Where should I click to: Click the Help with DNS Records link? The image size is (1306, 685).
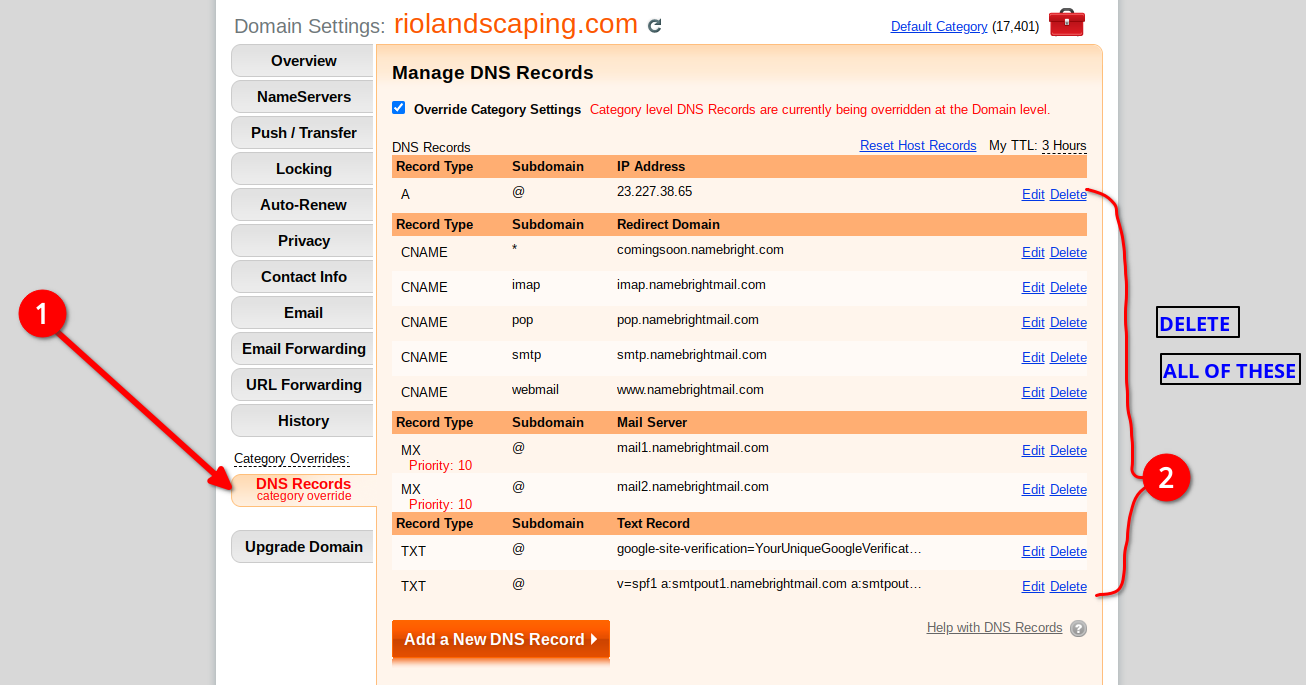click(994, 628)
